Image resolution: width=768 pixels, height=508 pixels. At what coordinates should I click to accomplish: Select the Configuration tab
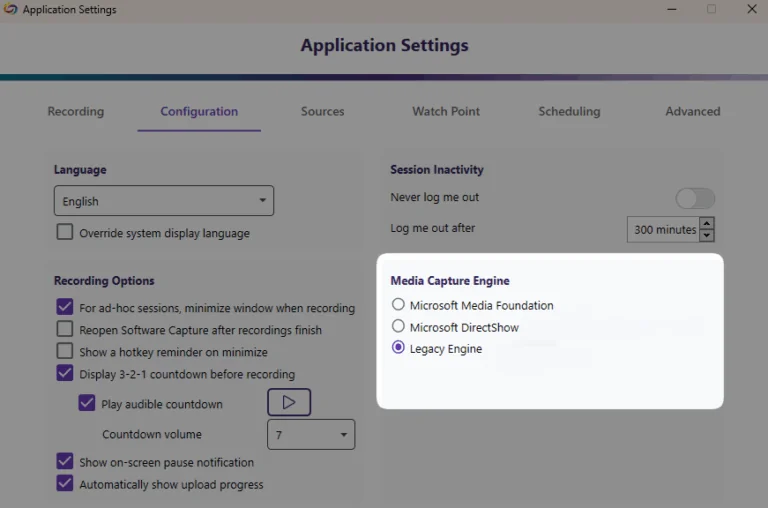point(199,112)
